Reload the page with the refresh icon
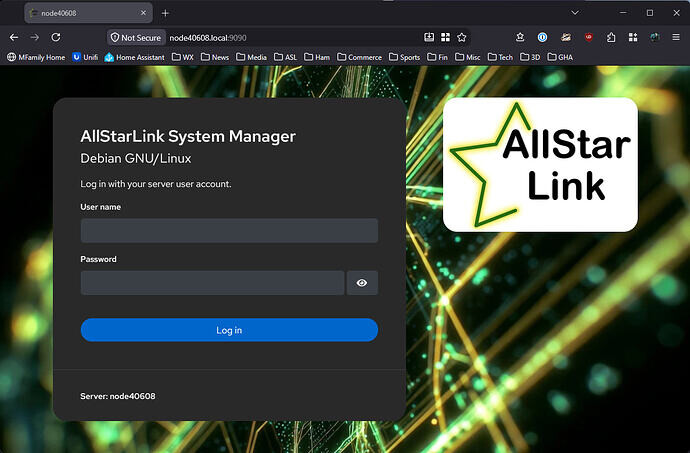690x453 pixels. pos(56,37)
